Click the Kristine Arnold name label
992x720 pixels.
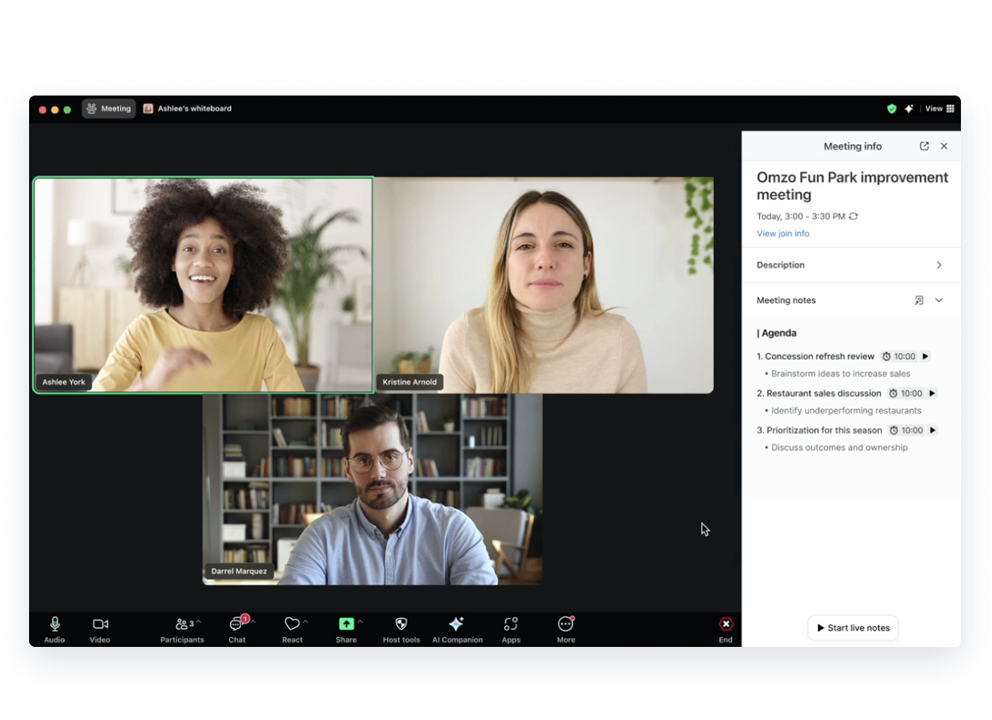[409, 382]
